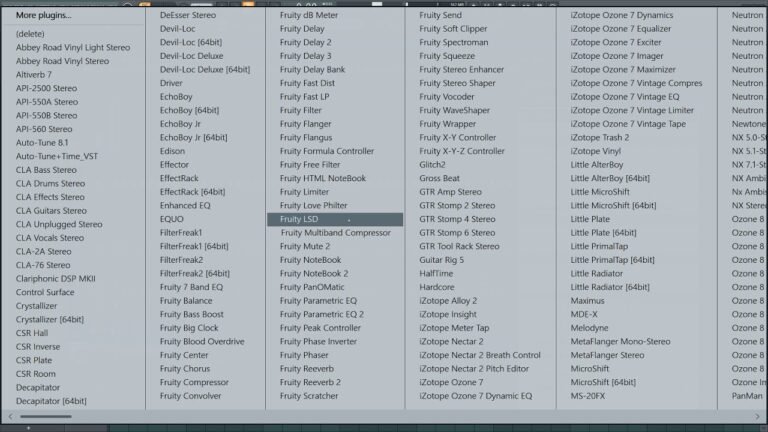Screen dimensions: 768x432
Task: Select Fruity Vocoder
Action: coord(447,97)
